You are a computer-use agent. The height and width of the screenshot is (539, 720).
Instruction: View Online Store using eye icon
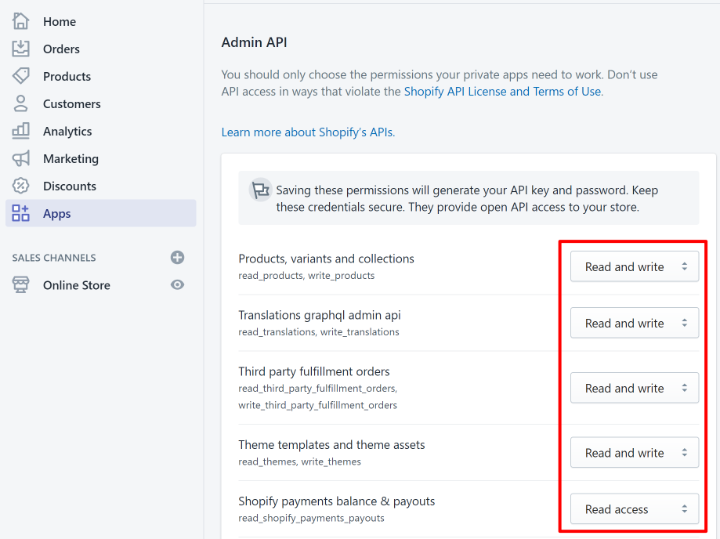click(x=177, y=285)
